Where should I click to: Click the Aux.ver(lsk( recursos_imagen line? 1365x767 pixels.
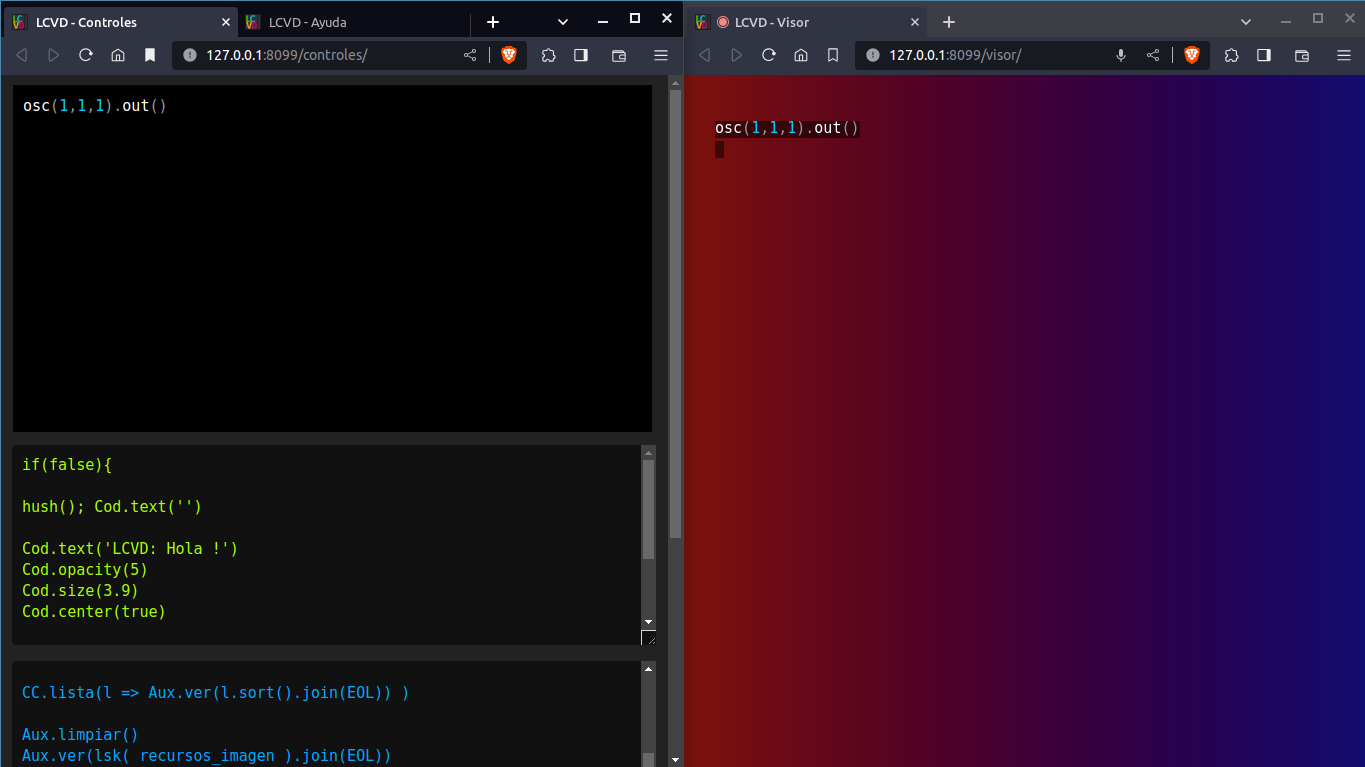(207, 755)
